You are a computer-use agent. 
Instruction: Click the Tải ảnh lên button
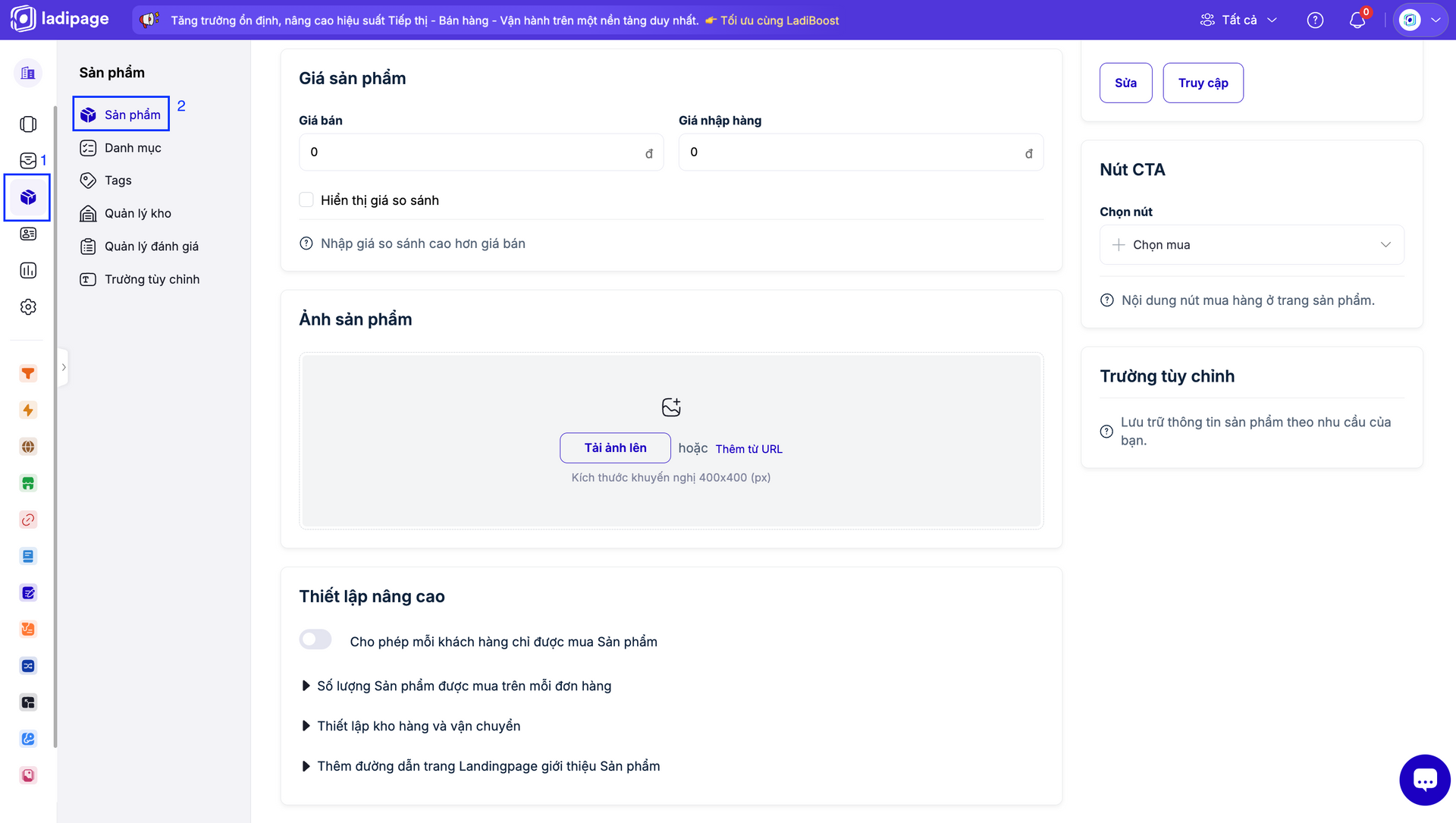[615, 448]
